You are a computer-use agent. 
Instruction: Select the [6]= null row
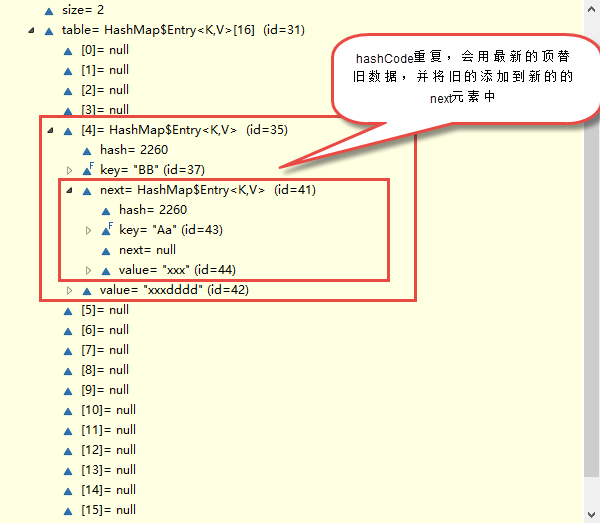[x=105, y=330]
